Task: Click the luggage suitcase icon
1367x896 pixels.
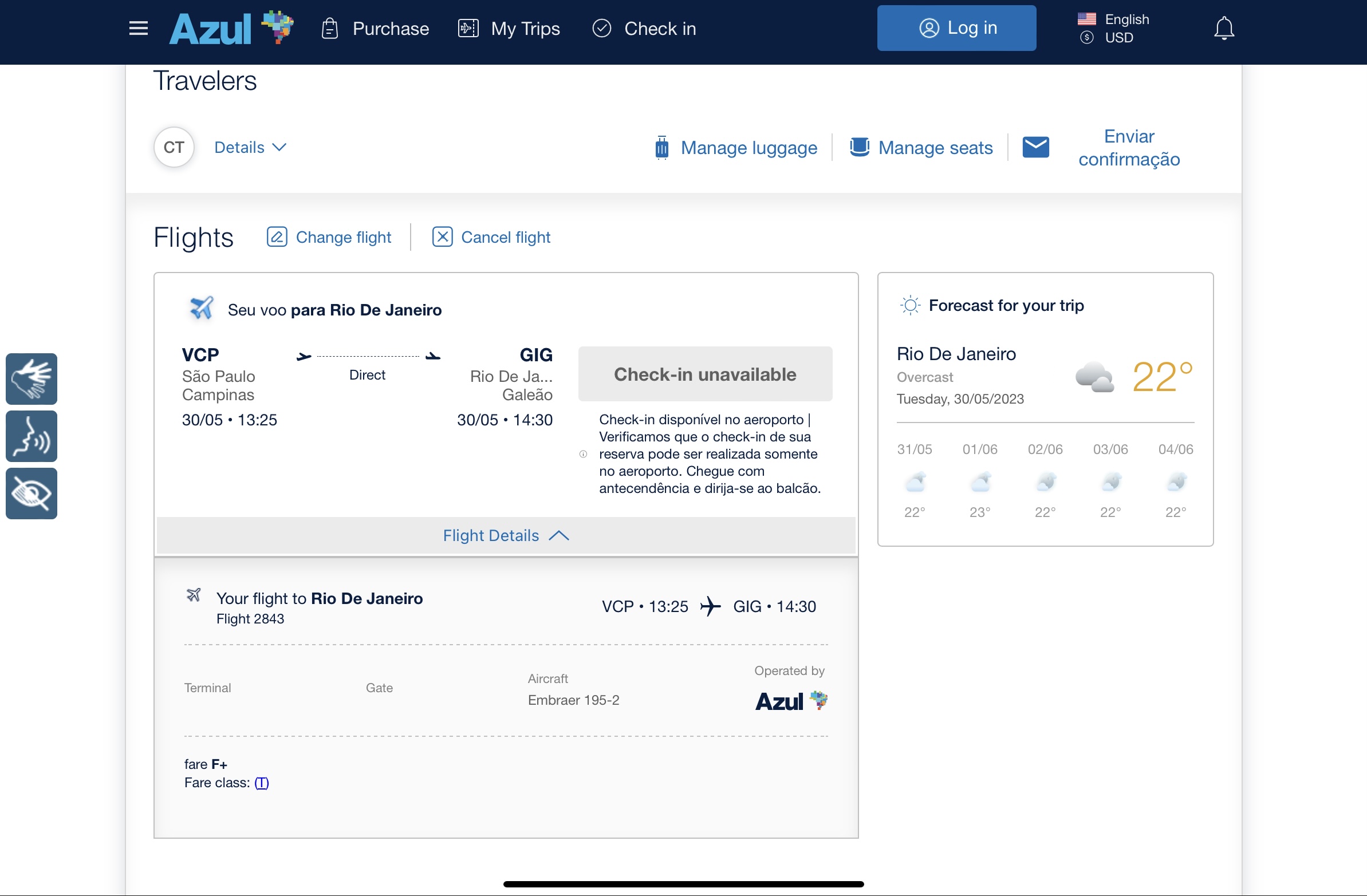Action: (661, 148)
